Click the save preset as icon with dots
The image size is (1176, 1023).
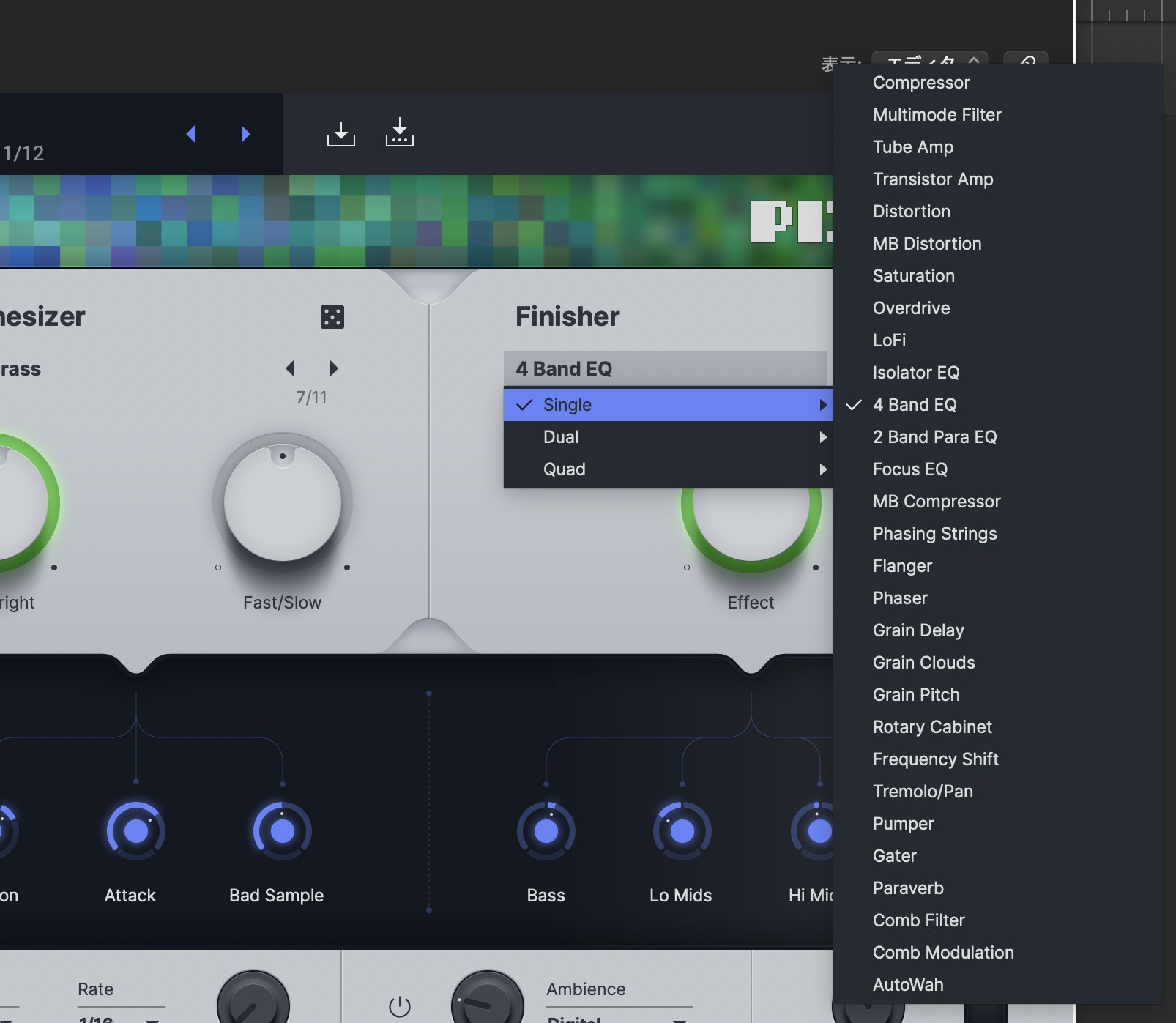pyautogui.click(x=399, y=132)
